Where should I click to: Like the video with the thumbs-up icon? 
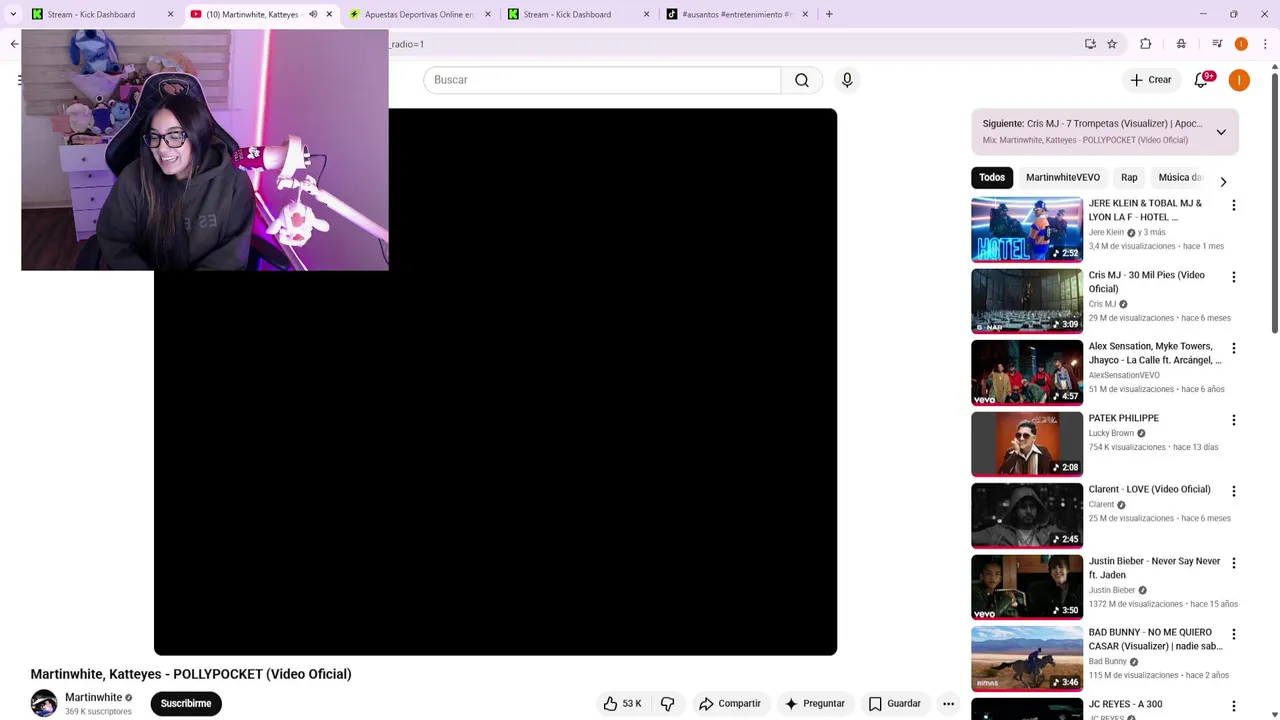coord(610,704)
